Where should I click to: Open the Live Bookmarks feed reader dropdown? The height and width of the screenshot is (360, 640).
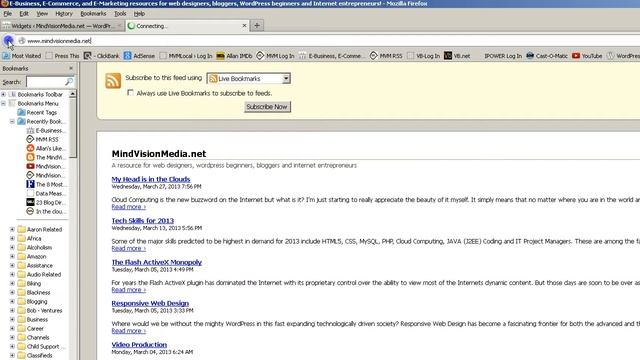click(x=249, y=78)
